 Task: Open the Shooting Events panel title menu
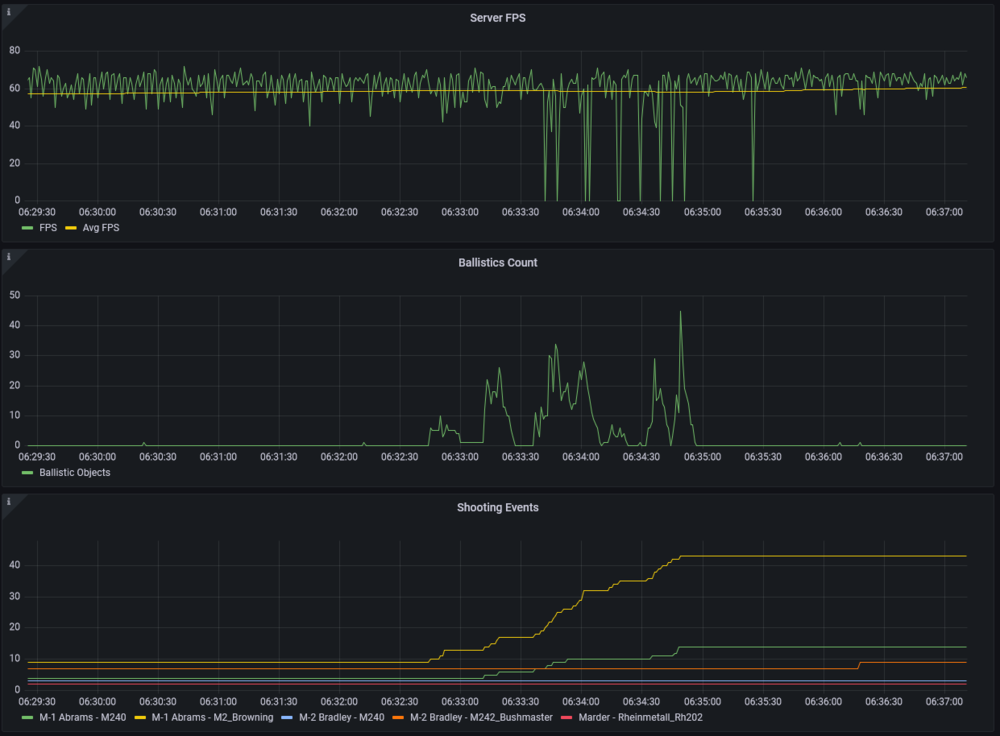tap(497, 508)
